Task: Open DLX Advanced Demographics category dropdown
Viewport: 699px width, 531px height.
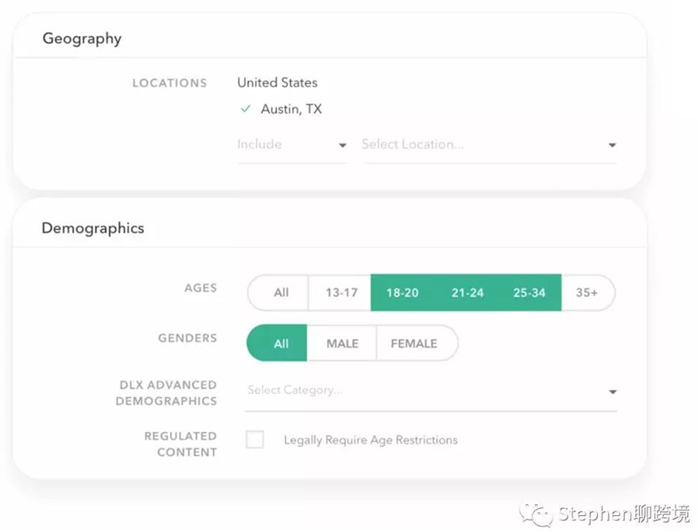Action: (612, 392)
